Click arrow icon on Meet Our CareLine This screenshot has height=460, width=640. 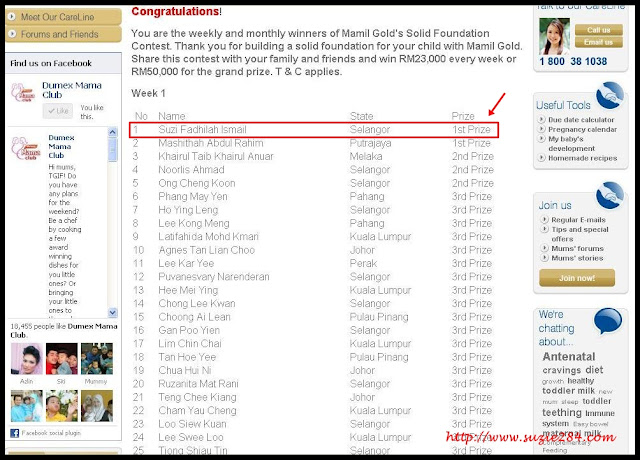click(12, 17)
